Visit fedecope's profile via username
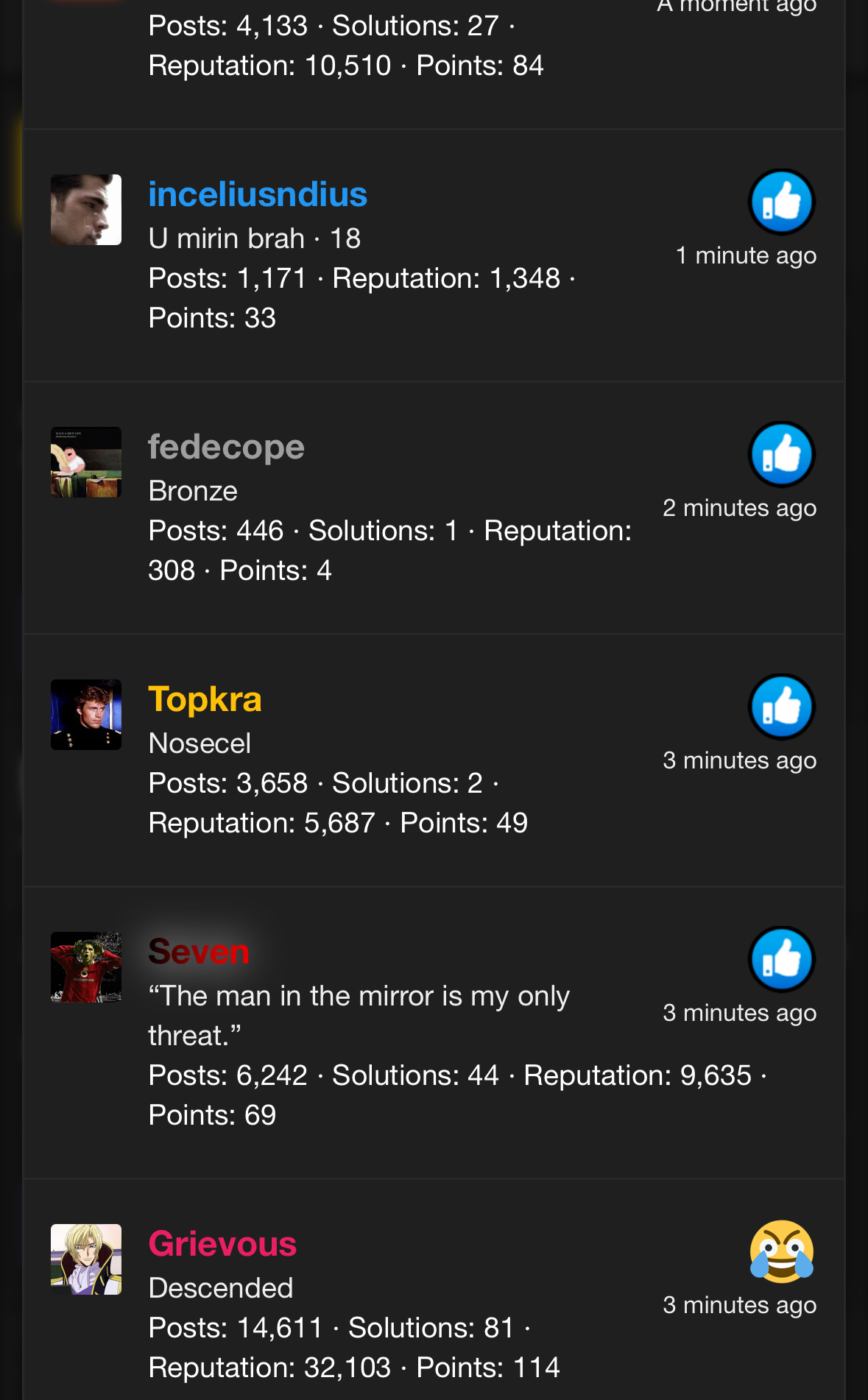This screenshot has width=868, height=1400. click(x=226, y=447)
